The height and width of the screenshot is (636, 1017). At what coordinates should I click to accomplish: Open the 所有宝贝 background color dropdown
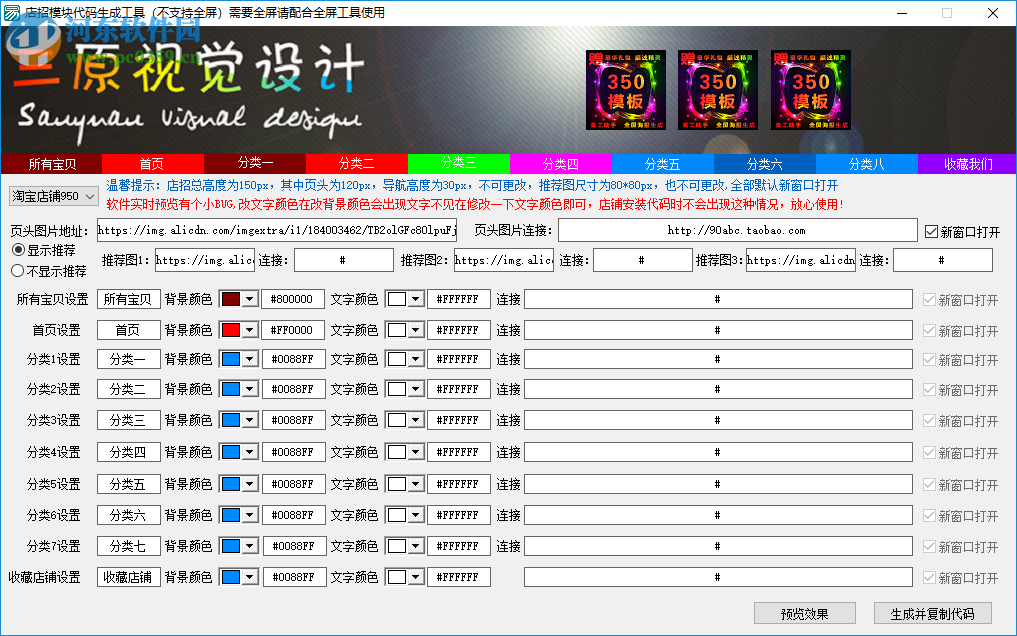tap(250, 298)
